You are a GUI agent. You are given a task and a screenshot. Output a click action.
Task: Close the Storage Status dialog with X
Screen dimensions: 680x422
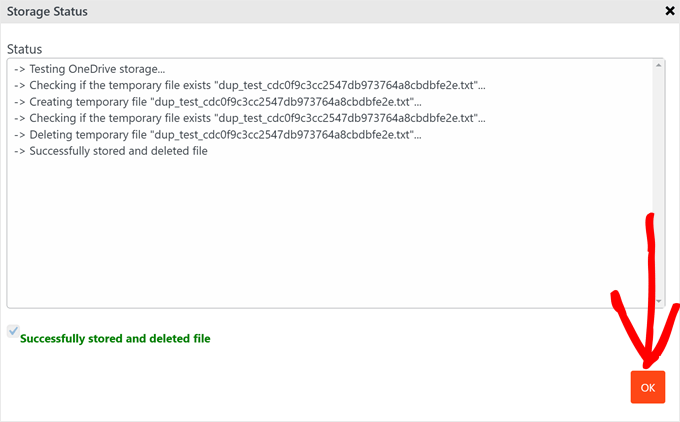(x=669, y=11)
